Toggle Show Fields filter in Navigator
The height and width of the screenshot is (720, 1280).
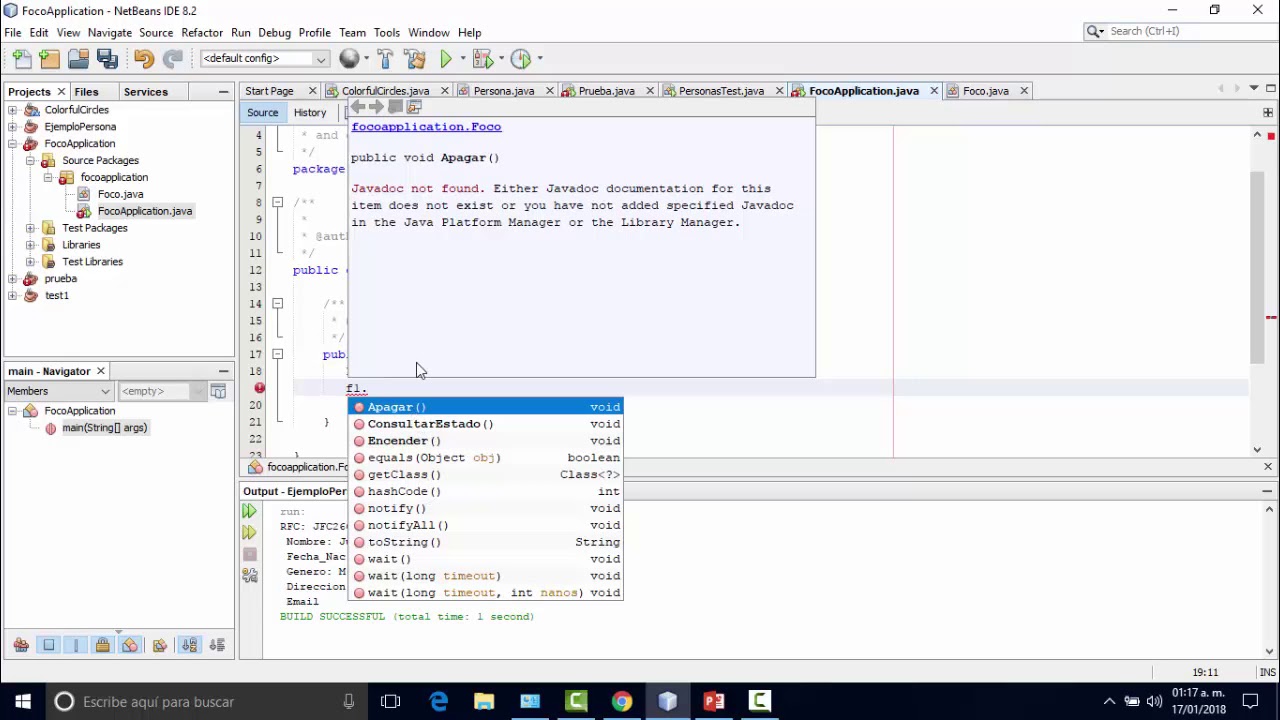(48, 645)
